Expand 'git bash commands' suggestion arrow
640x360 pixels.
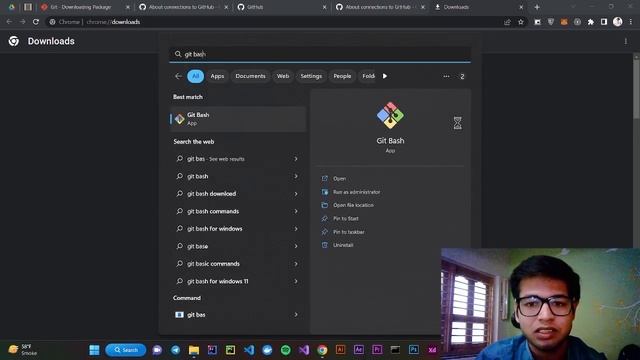[x=296, y=211]
